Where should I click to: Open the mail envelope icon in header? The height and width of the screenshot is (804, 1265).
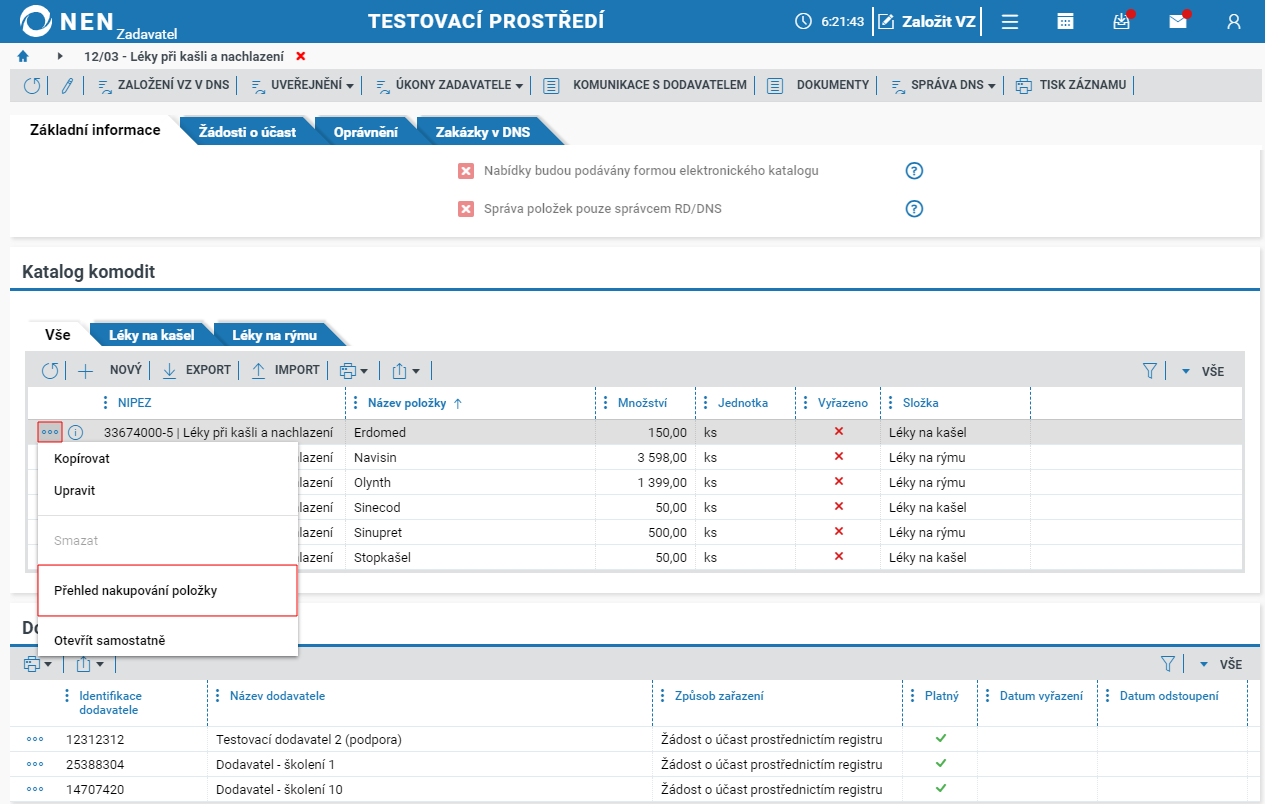[x=1178, y=21]
